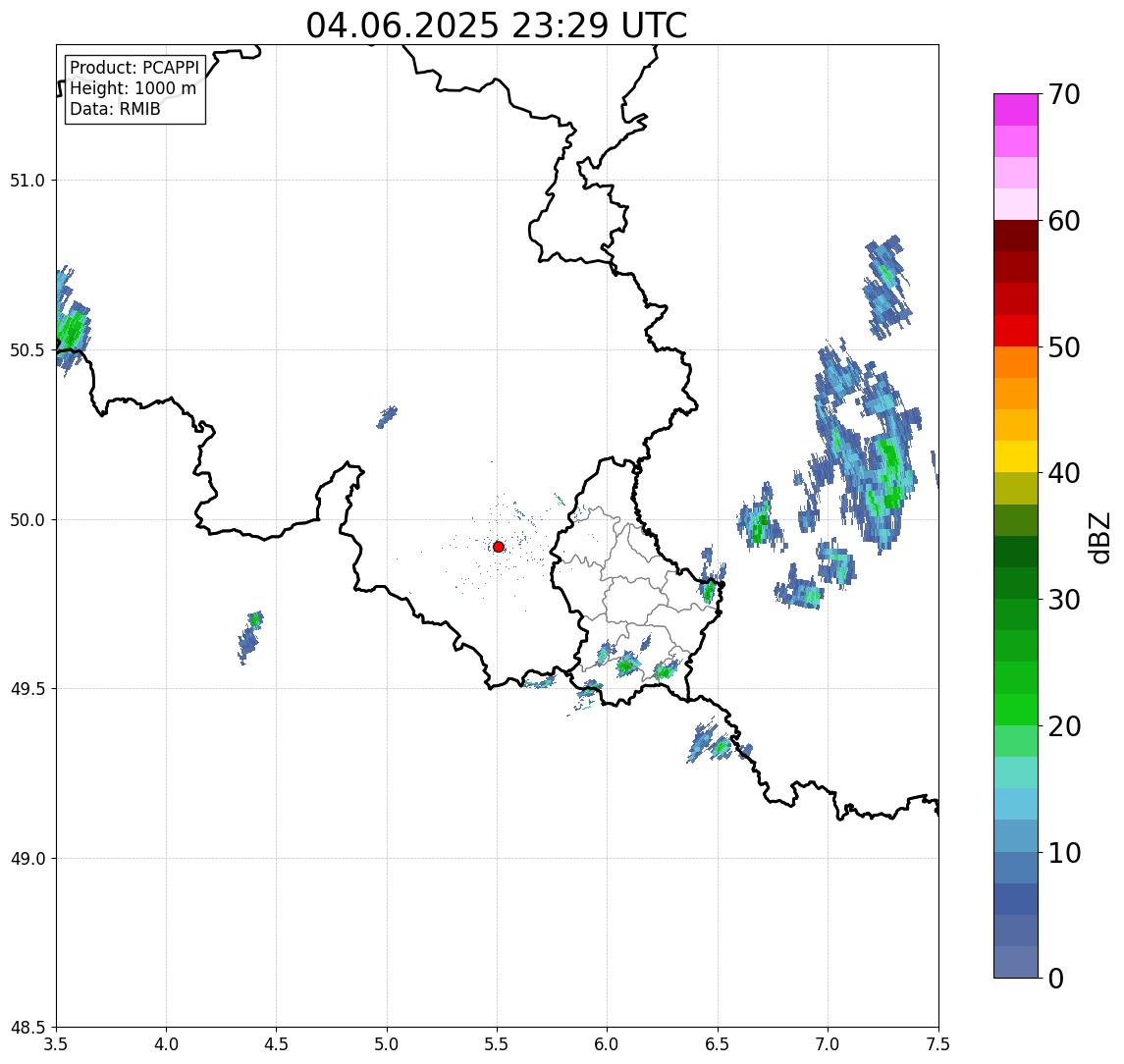Click the small echo near 4.4°E, 49.7°N
Screen dimensions: 1124x1064
251,637
